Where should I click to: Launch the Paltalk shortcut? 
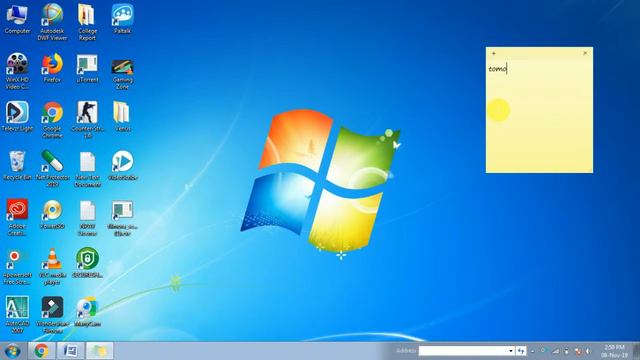122,19
